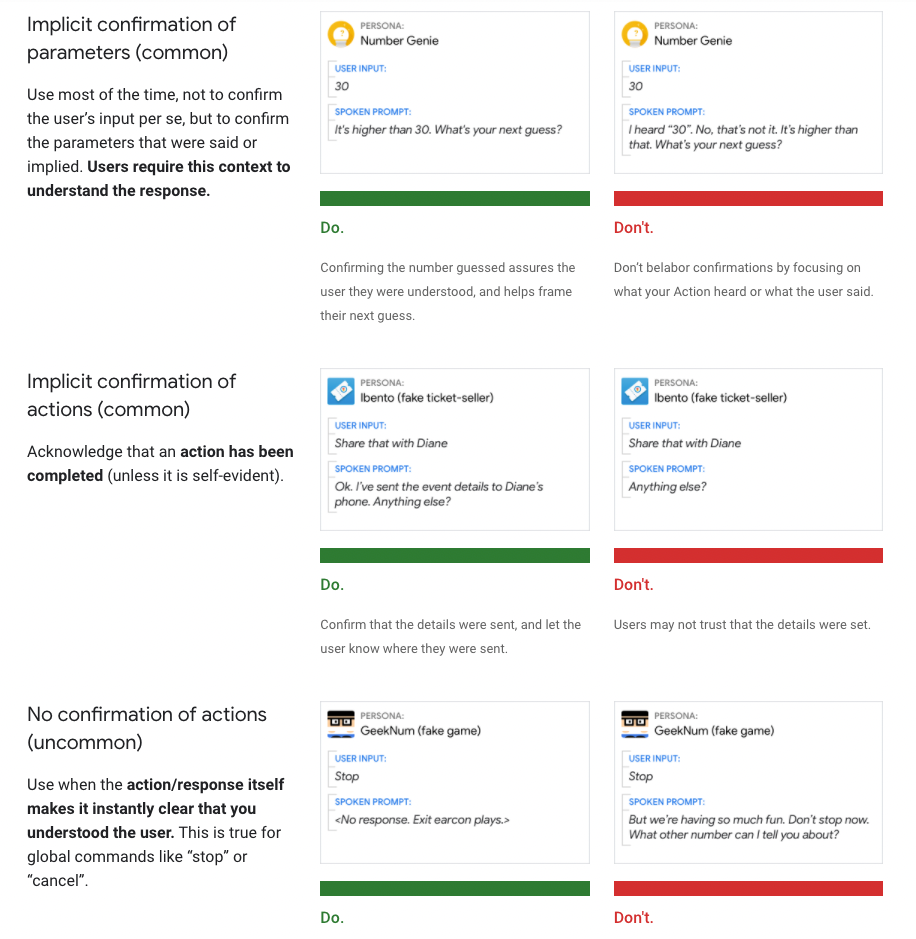Image resolution: width=916 pixels, height=939 pixels.
Task: Click the 'Anything else?' prompt in Don't card
Action: click(667, 487)
